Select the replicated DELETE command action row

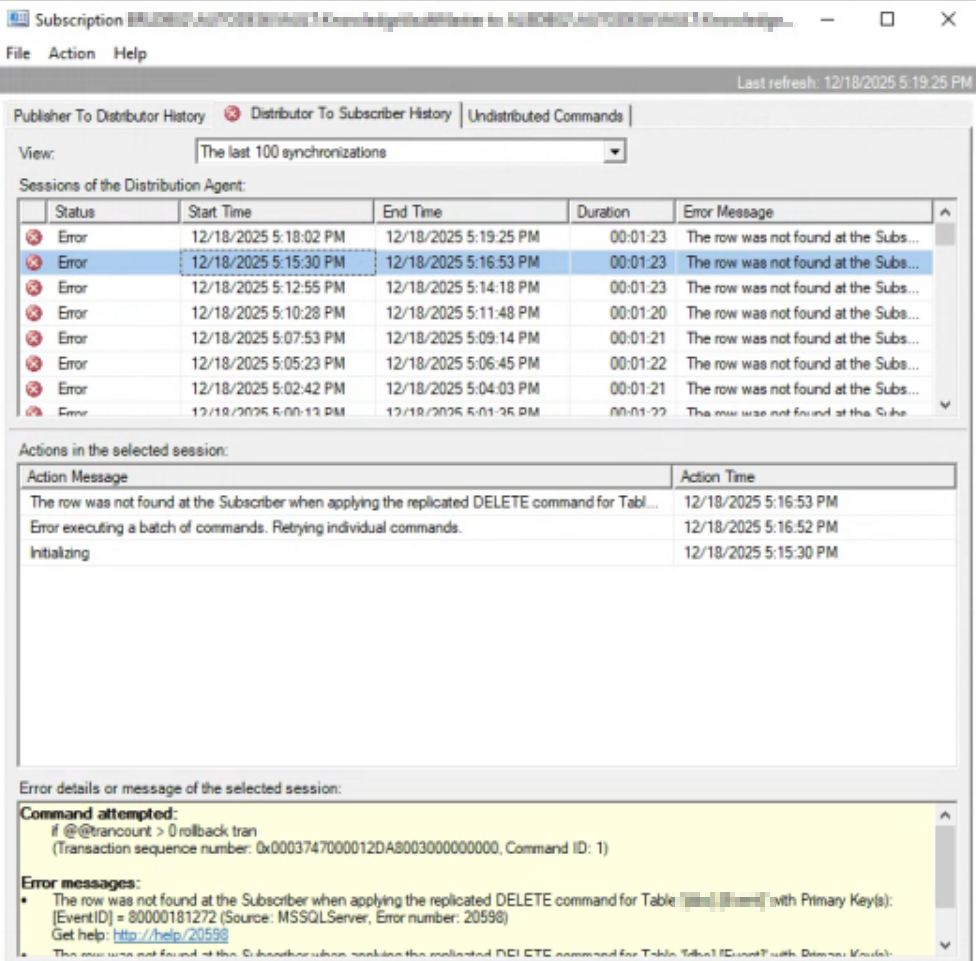click(487, 502)
